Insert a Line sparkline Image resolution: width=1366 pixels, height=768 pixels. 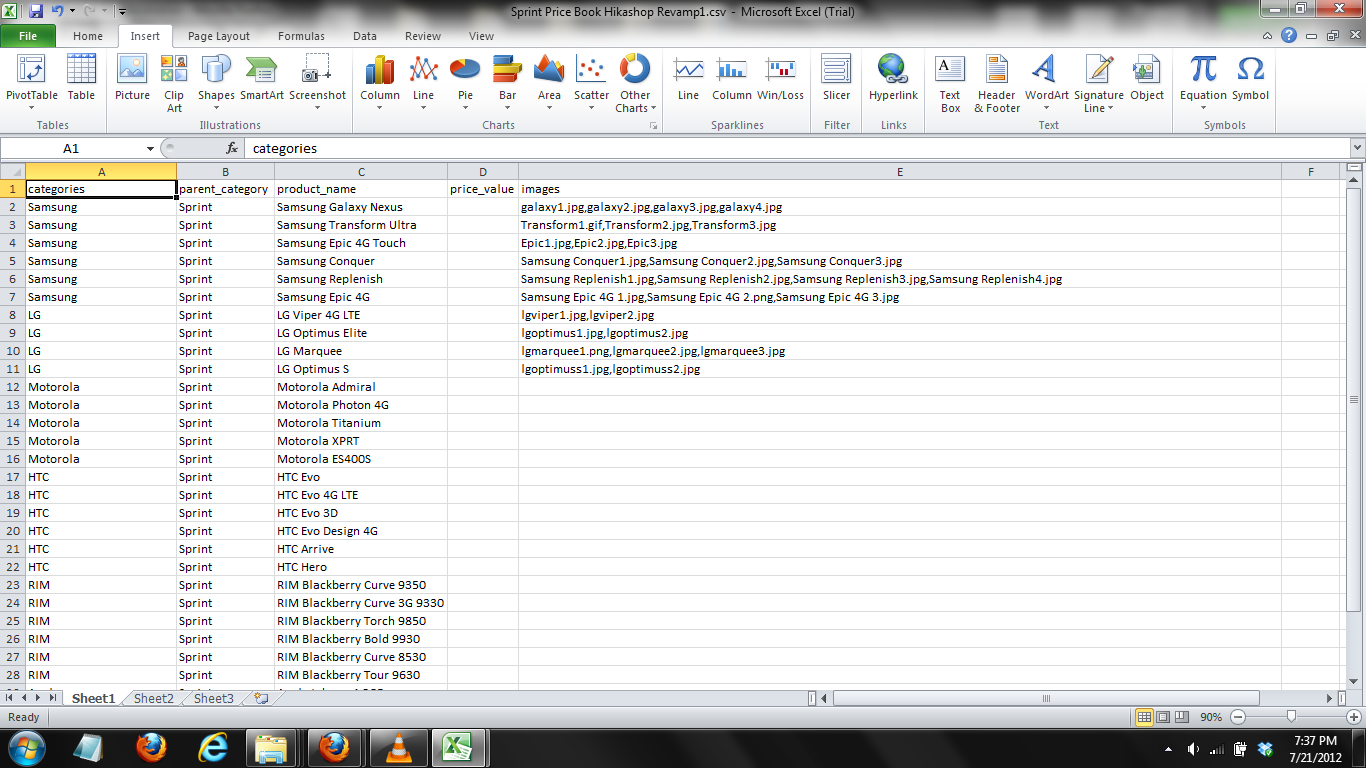click(x=688, y=78)
